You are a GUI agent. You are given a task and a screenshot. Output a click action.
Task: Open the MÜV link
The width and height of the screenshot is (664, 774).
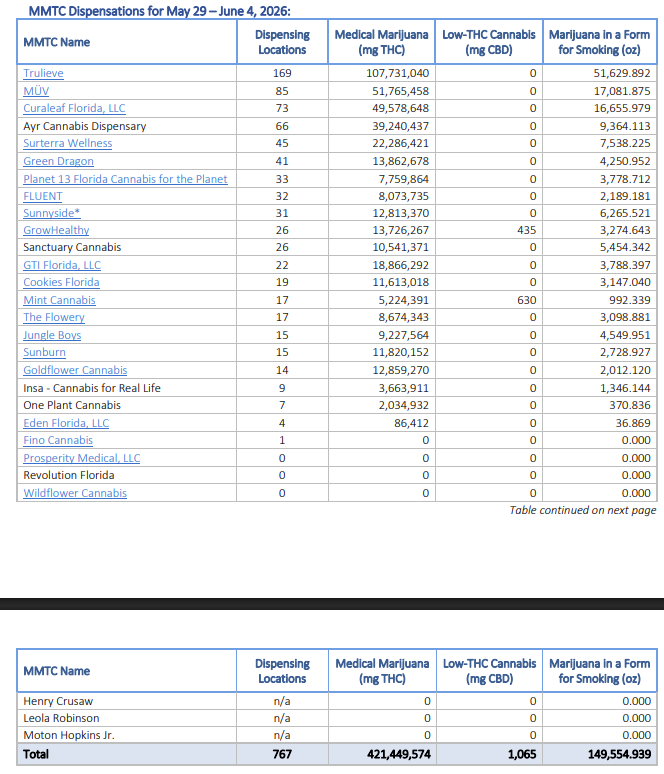[x=36, y=91]
